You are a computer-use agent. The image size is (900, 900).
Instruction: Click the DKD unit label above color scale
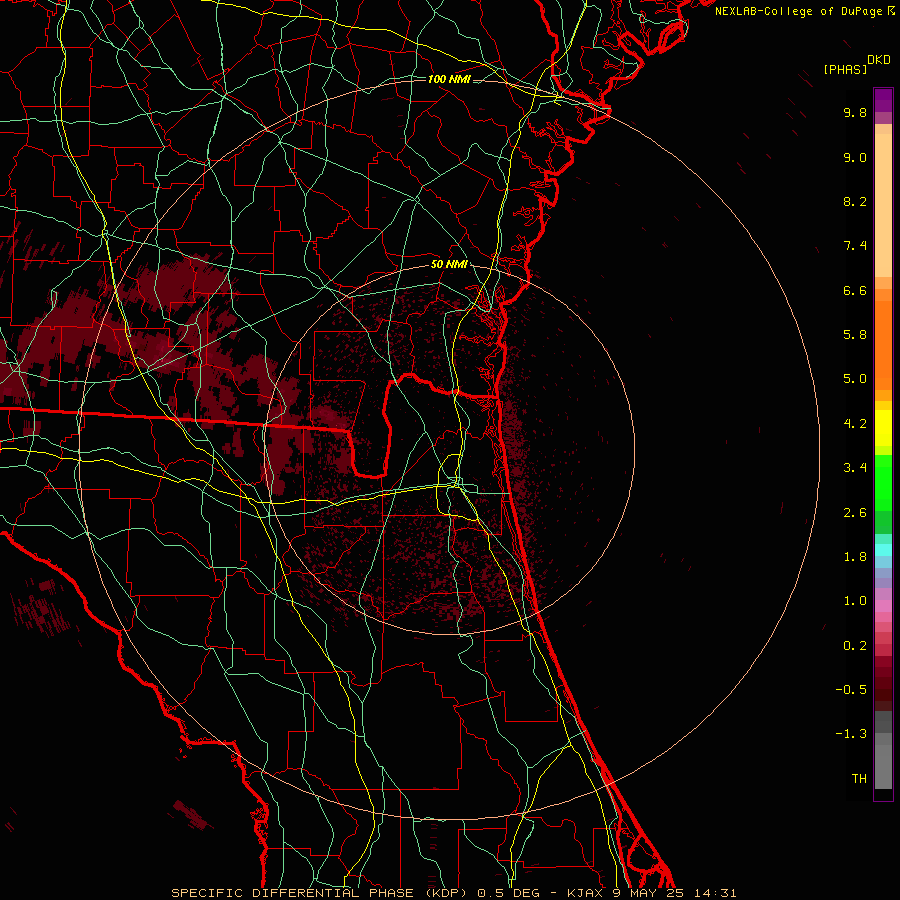(x=879, y=60)
